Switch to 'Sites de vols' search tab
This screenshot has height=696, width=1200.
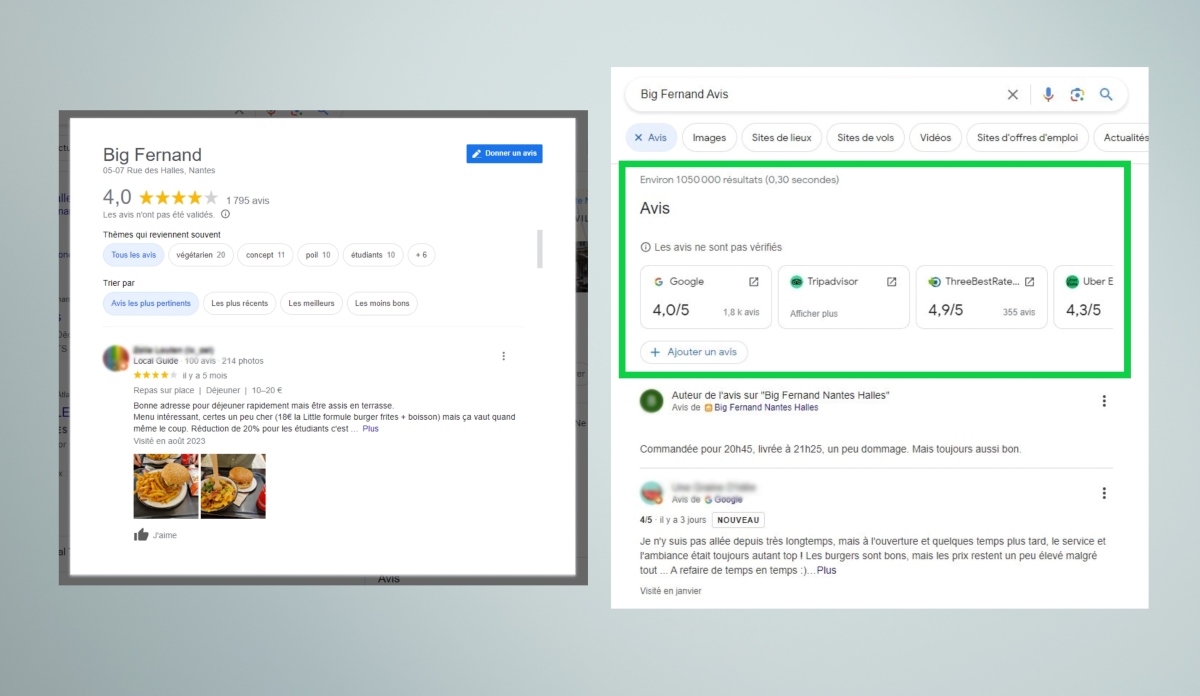tap(866, 138)
